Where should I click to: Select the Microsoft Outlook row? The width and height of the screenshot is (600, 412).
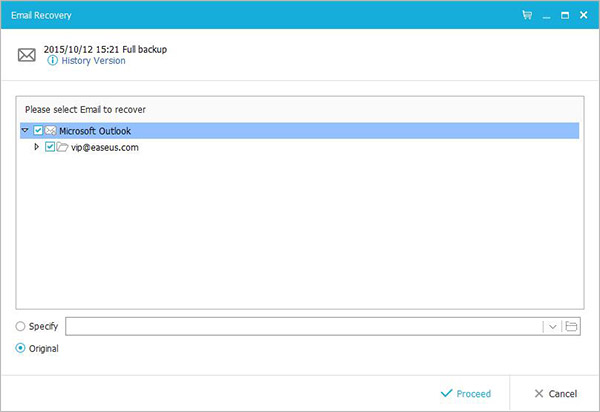(x=299, y=130)
